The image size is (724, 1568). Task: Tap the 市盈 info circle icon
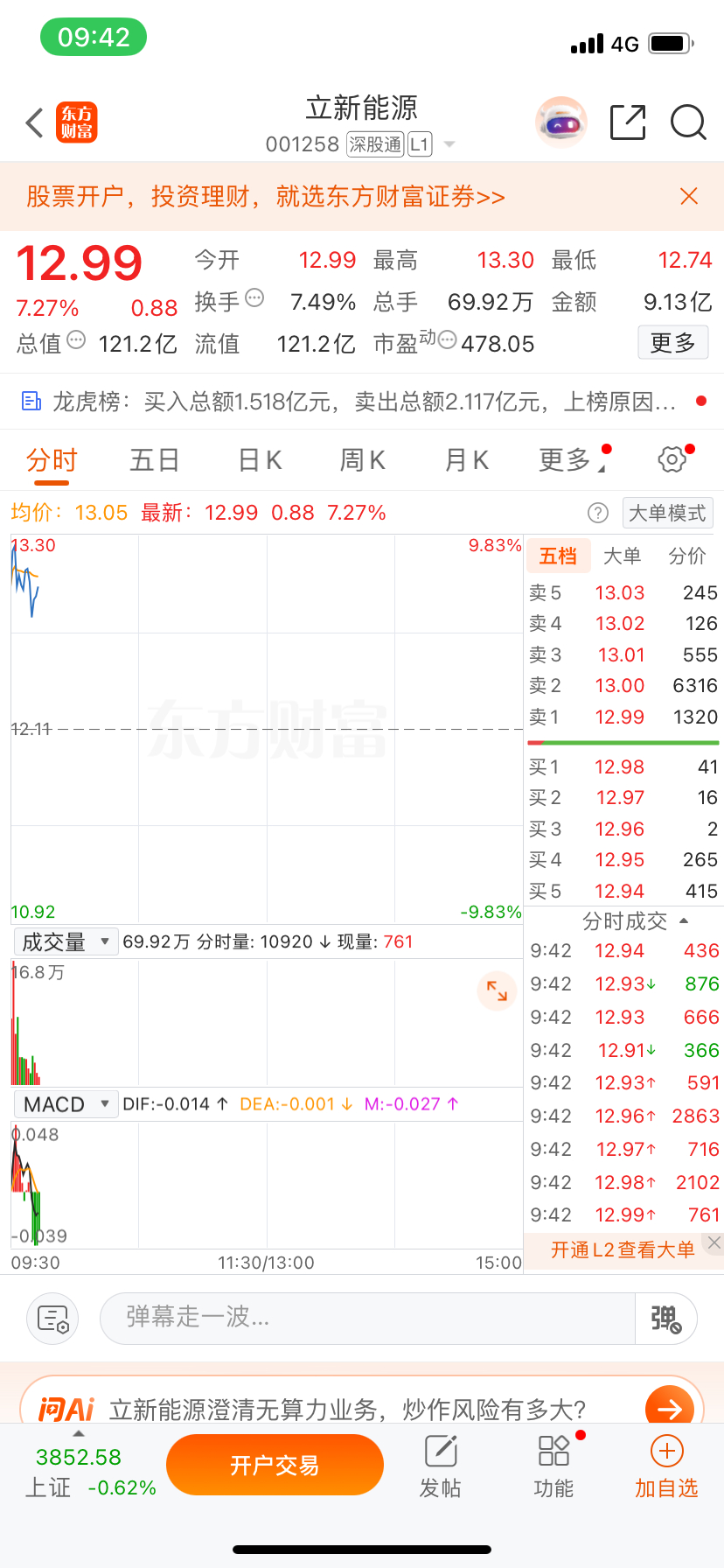[447, 339]
